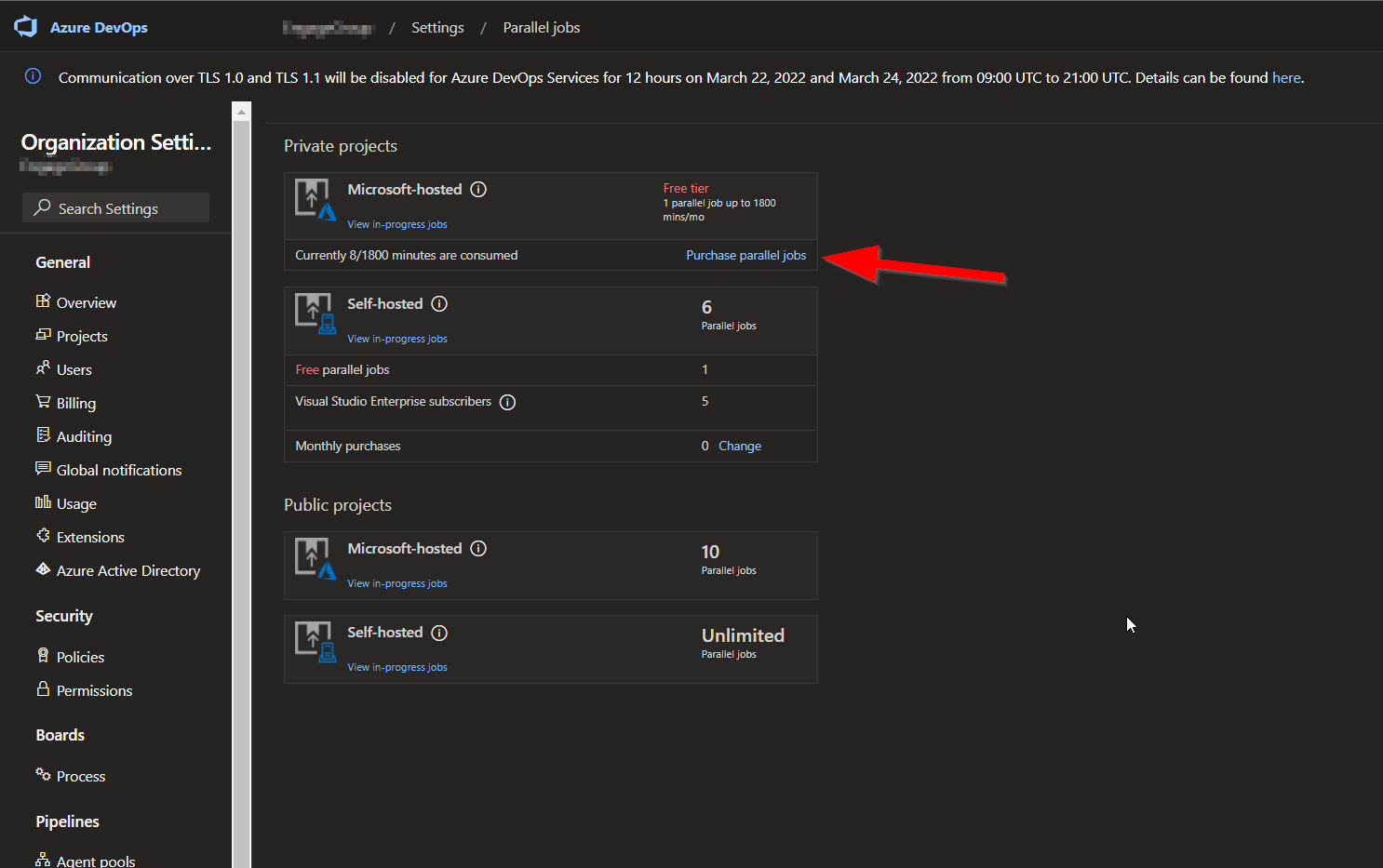Open the Usage page
The width and height of the screenshot is (1383, 868).
(x=76, y=504)
